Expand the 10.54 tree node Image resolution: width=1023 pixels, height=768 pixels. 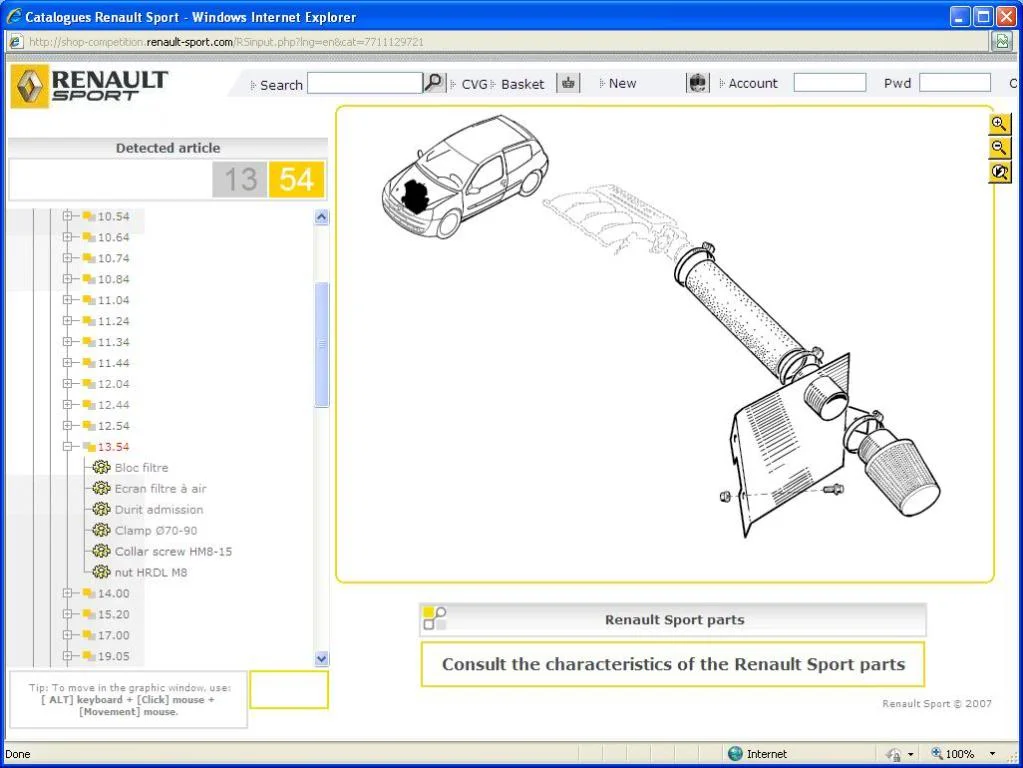coord(67,216)
